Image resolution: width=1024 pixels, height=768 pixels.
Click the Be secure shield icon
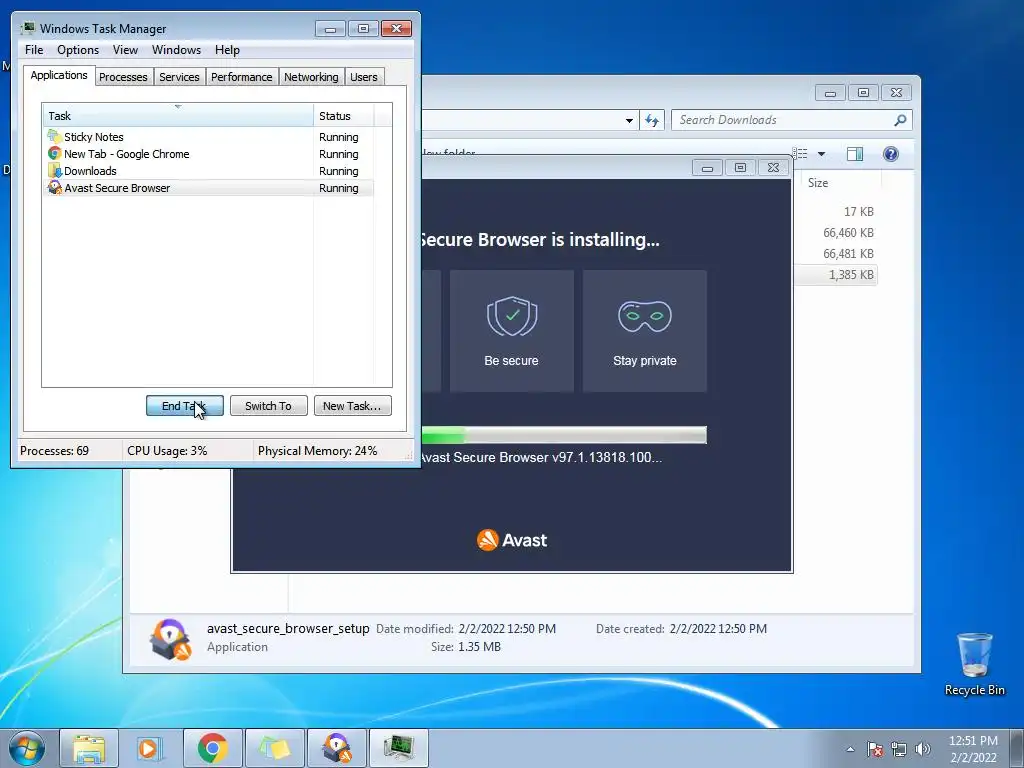[512, 316]
